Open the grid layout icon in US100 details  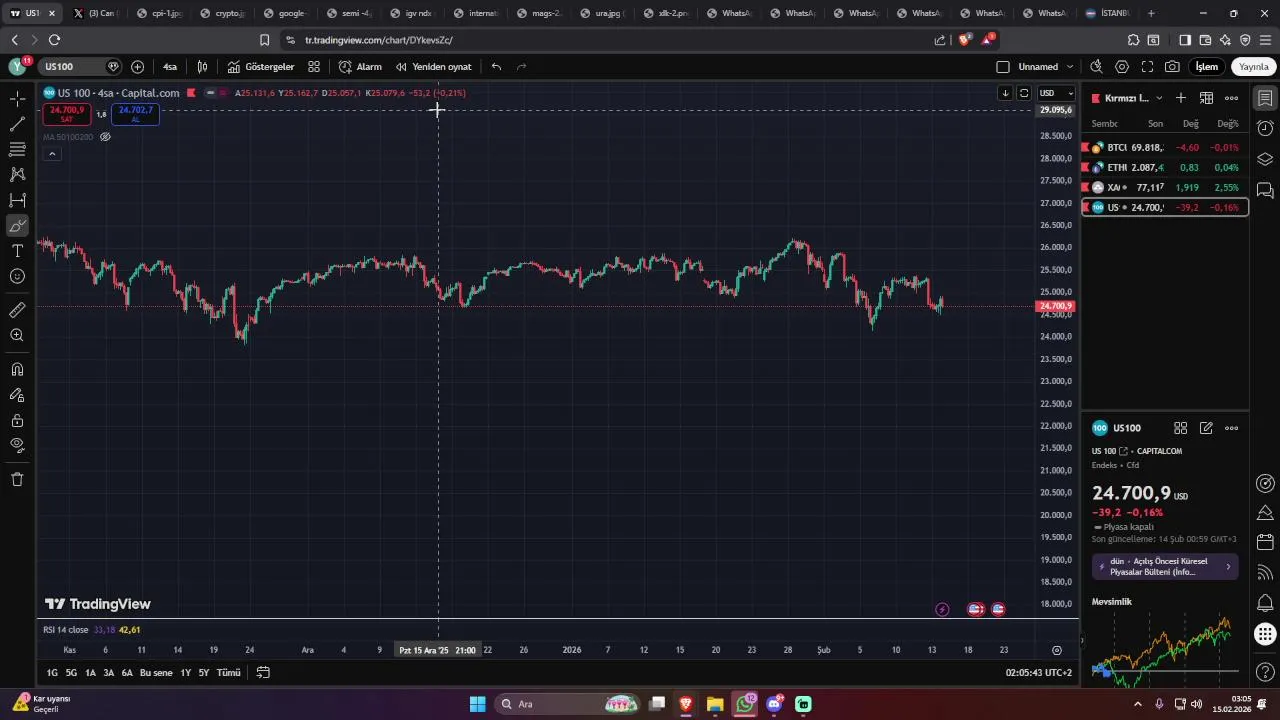point(1180,428)
